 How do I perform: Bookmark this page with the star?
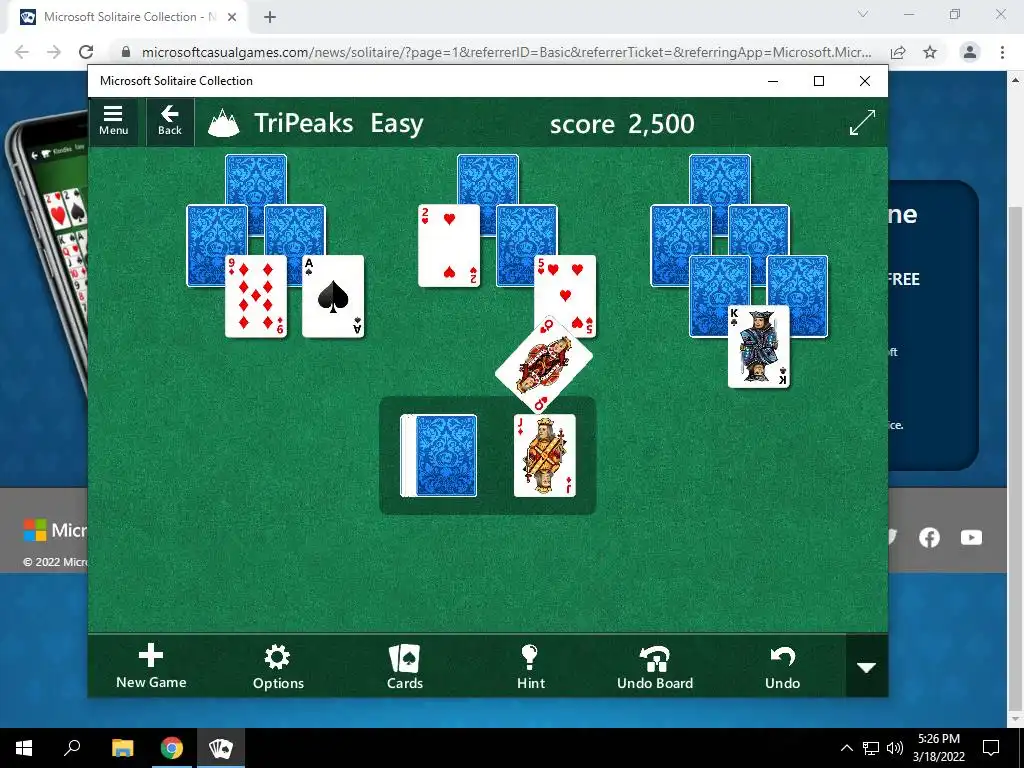point(930,52)
